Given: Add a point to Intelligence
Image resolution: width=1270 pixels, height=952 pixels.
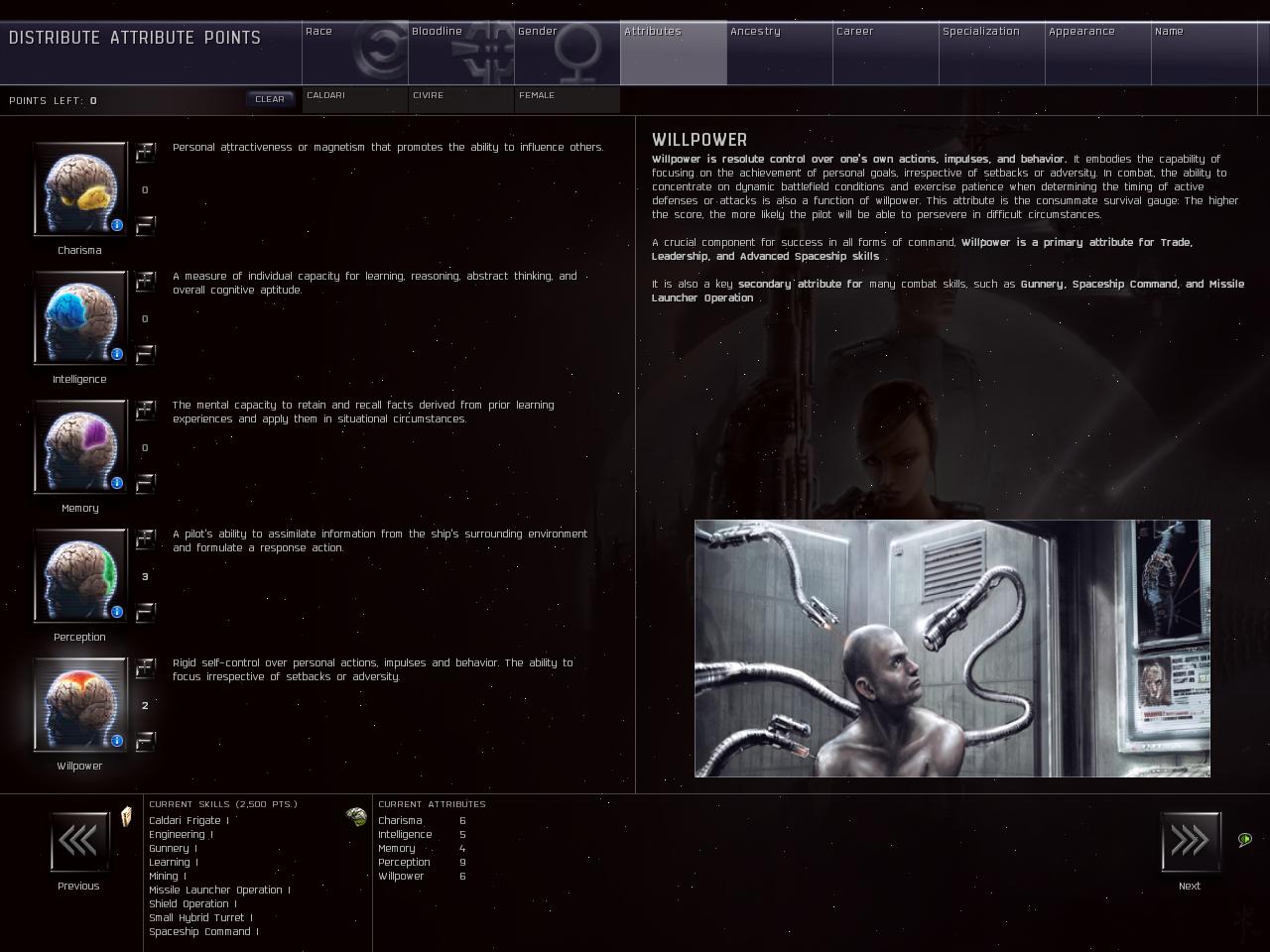Looking at the screenshot, I should tap(146, 281).
